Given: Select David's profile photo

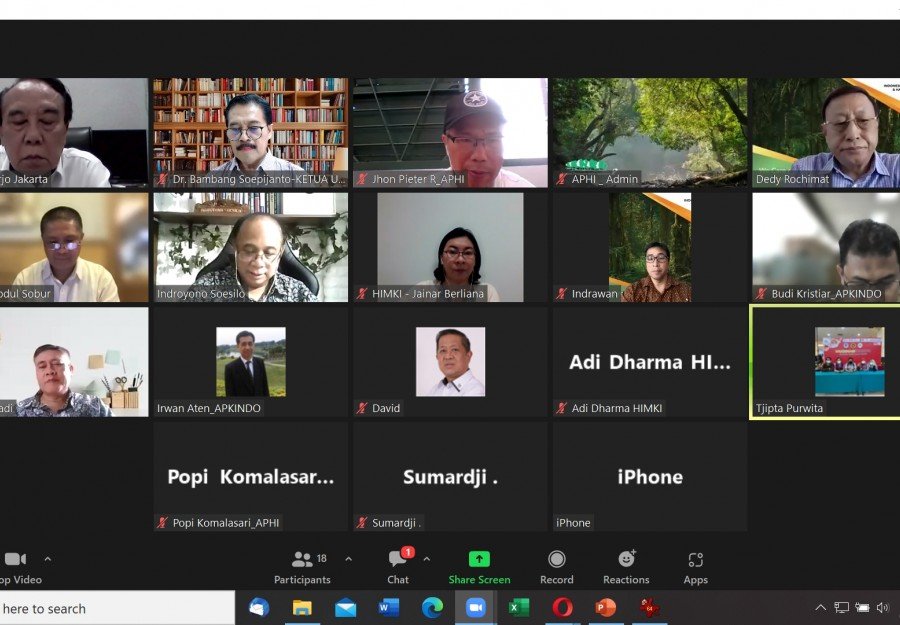Looking at the screenshot, I should click(451, 362).
